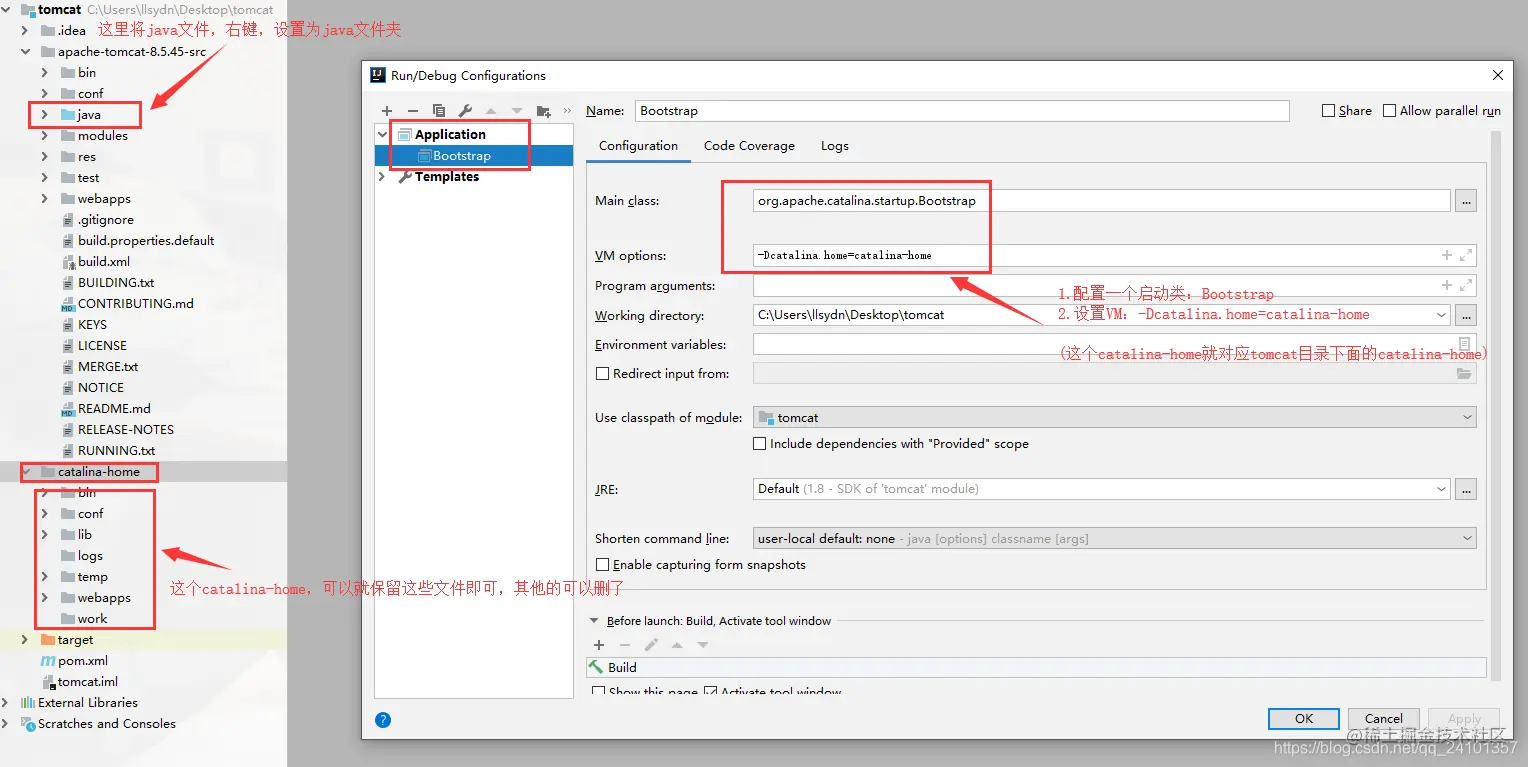This screenshot has height=767, width=1528.
Task: Tick the Show this page checkbox
Action: tap(598, 691)
